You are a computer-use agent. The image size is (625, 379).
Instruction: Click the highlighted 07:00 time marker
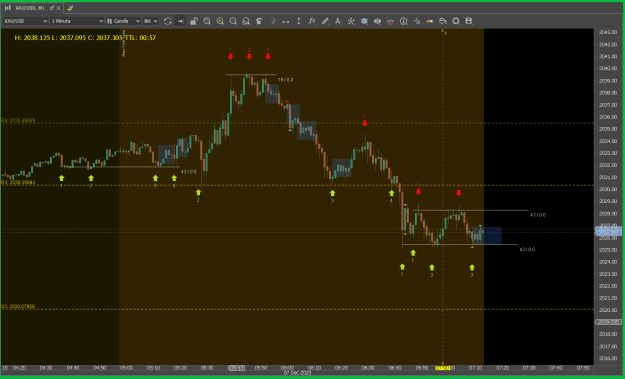(442, 368)
